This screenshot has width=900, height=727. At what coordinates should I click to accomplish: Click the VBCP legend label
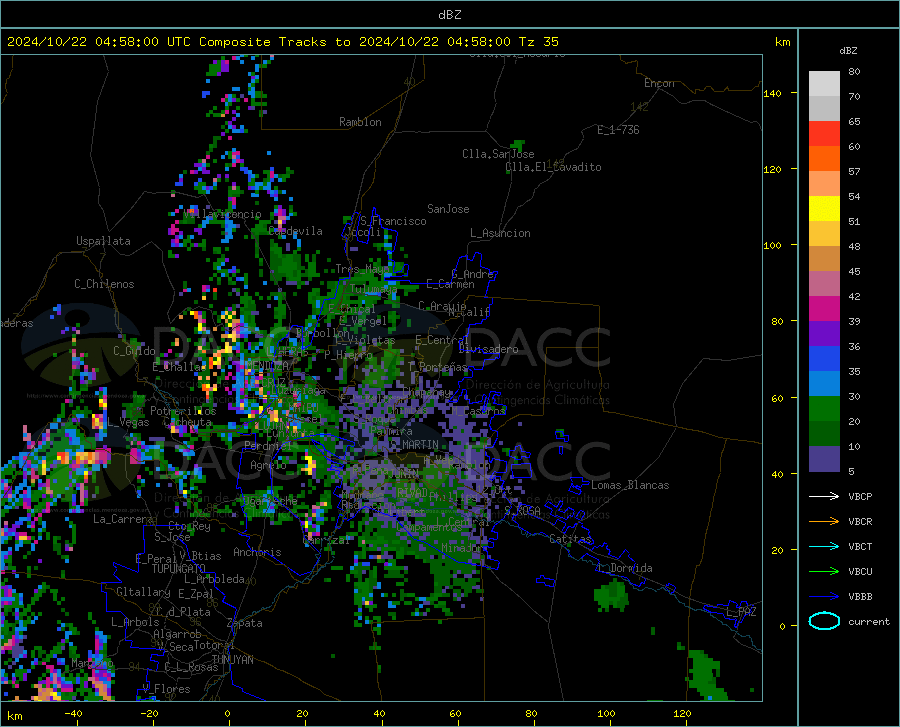(x=860, y=496)
